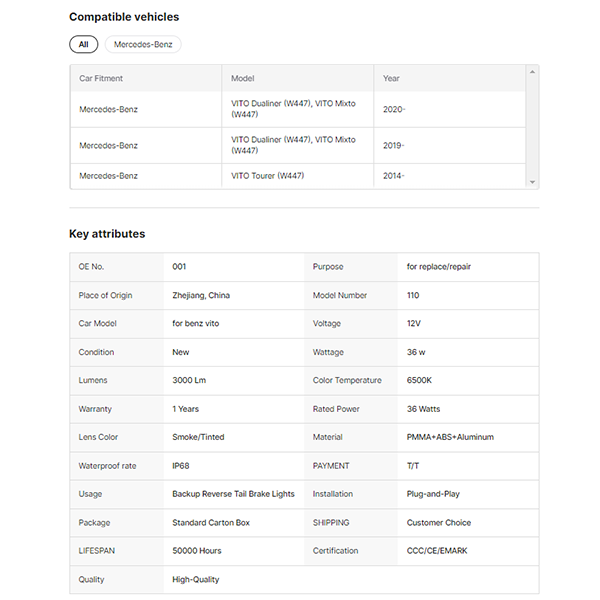
Task: Click the scroll up arrow in vehicles table
Action: click(x=533, y=72)
